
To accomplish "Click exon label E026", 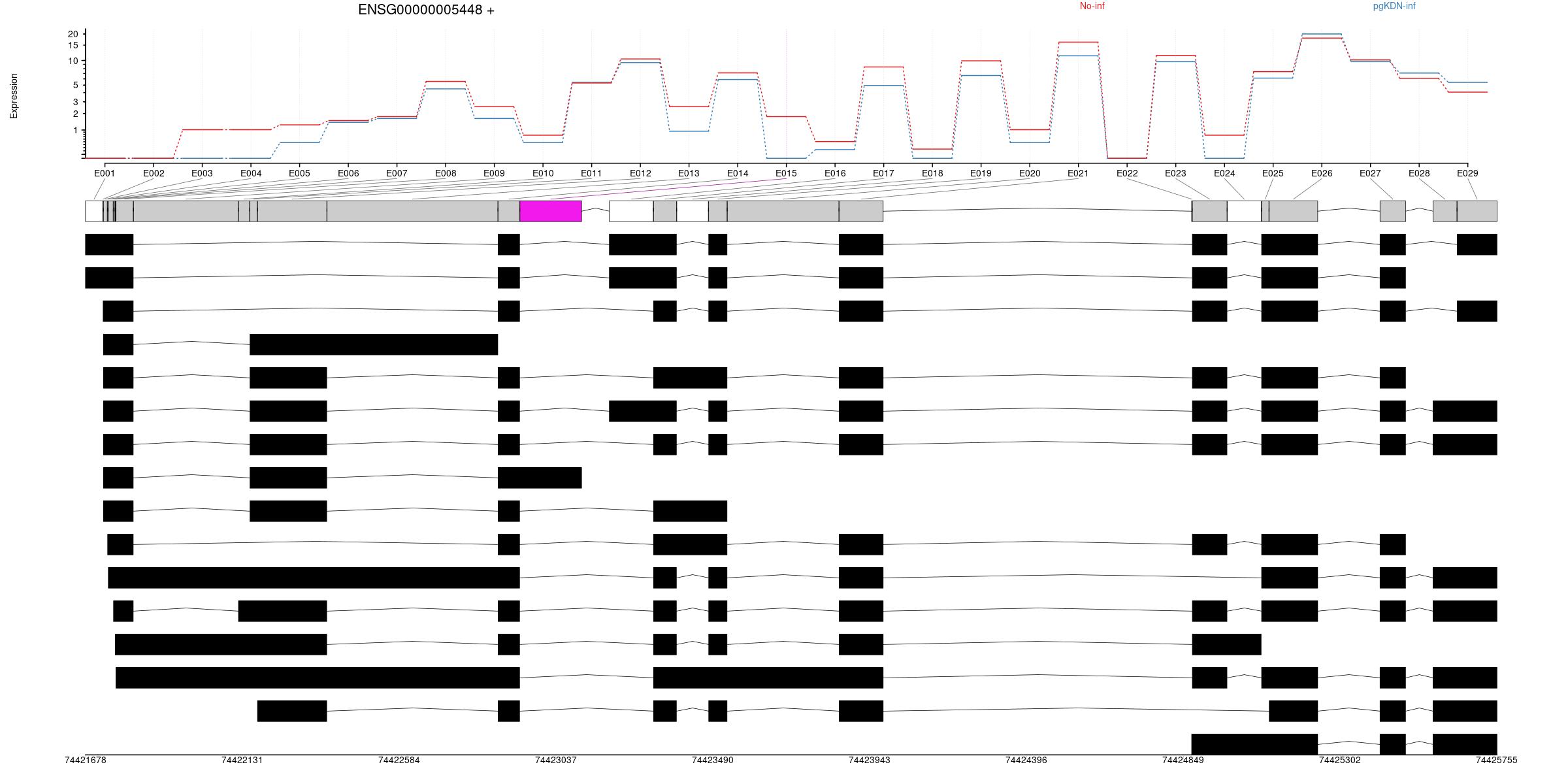I will (x=1322, y=173).
